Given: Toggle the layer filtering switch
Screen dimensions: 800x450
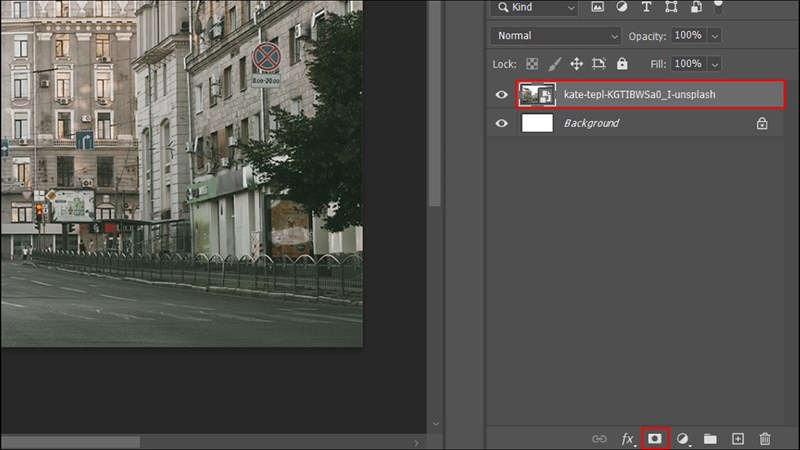Looking at the screenshot, I should tap(718, 7).
